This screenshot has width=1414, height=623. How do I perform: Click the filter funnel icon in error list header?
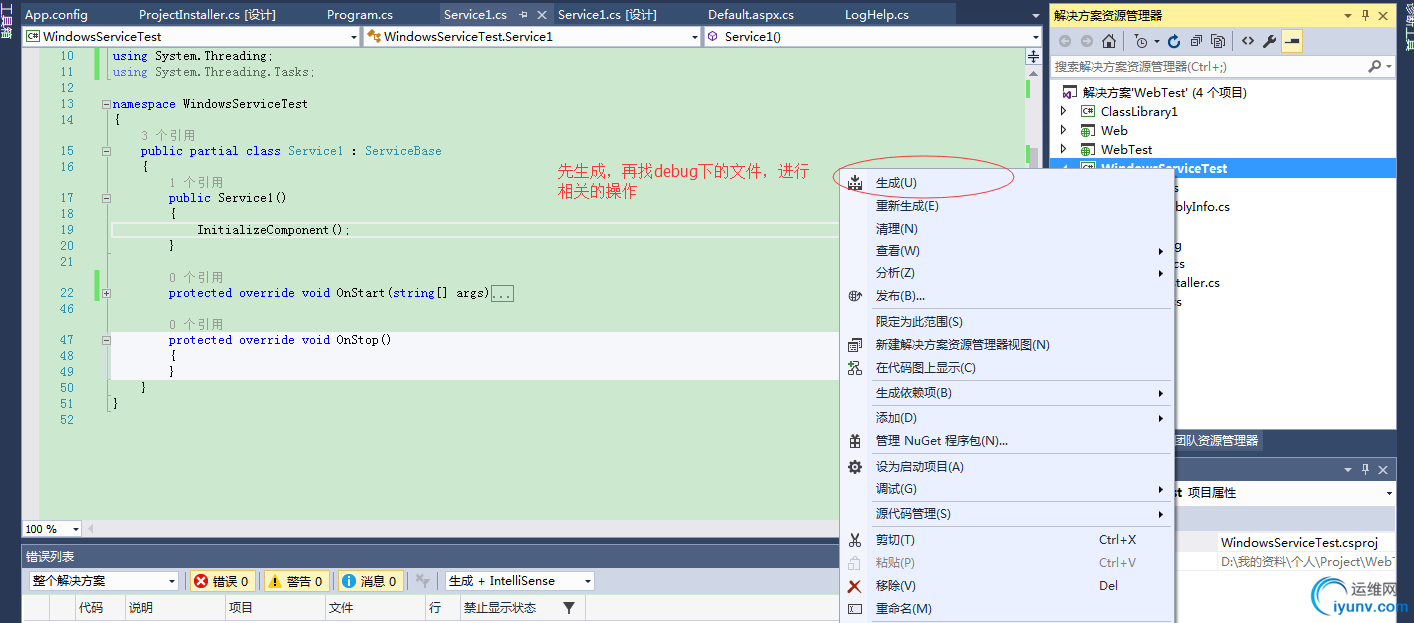[x=569, y=608]
